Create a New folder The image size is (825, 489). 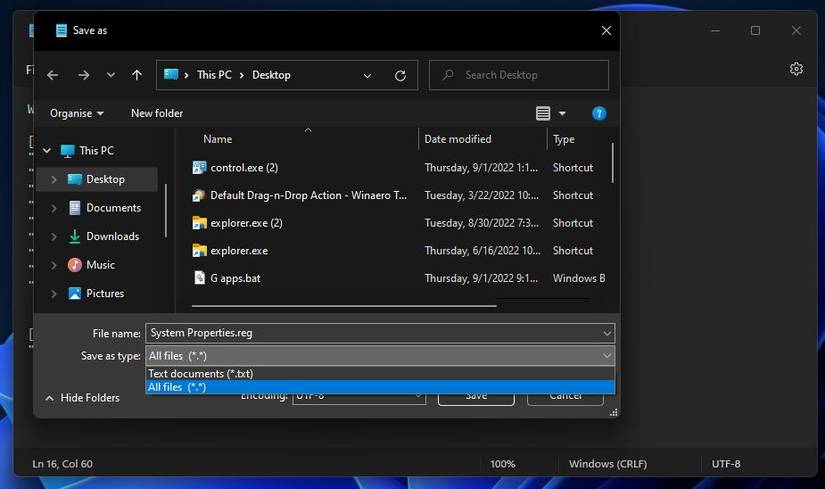click(157, 113)
